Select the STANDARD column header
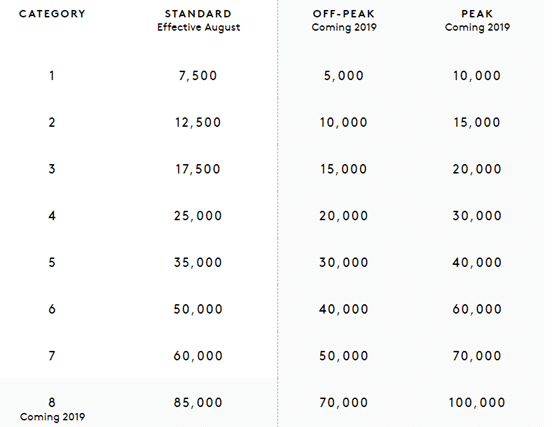560x427 pixels. [x=198, y=14]
